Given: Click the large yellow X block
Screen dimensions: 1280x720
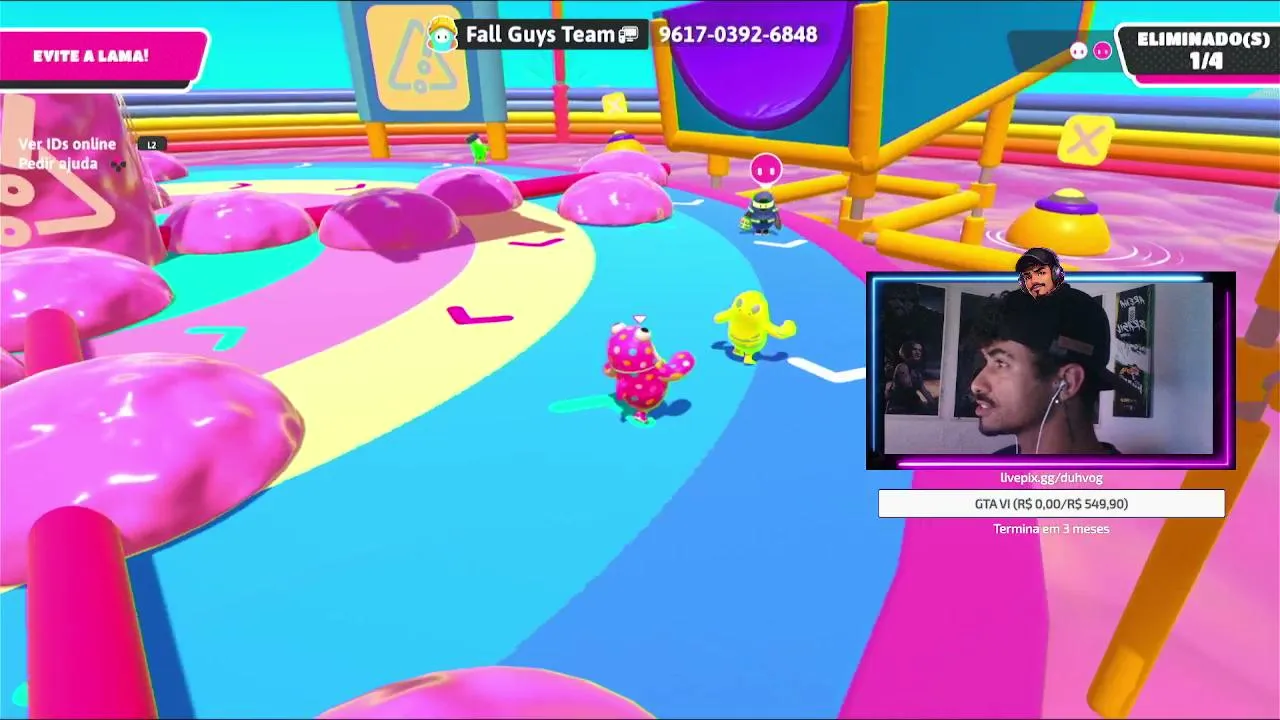Looking at the screenshot, I should click(1085, 141).
